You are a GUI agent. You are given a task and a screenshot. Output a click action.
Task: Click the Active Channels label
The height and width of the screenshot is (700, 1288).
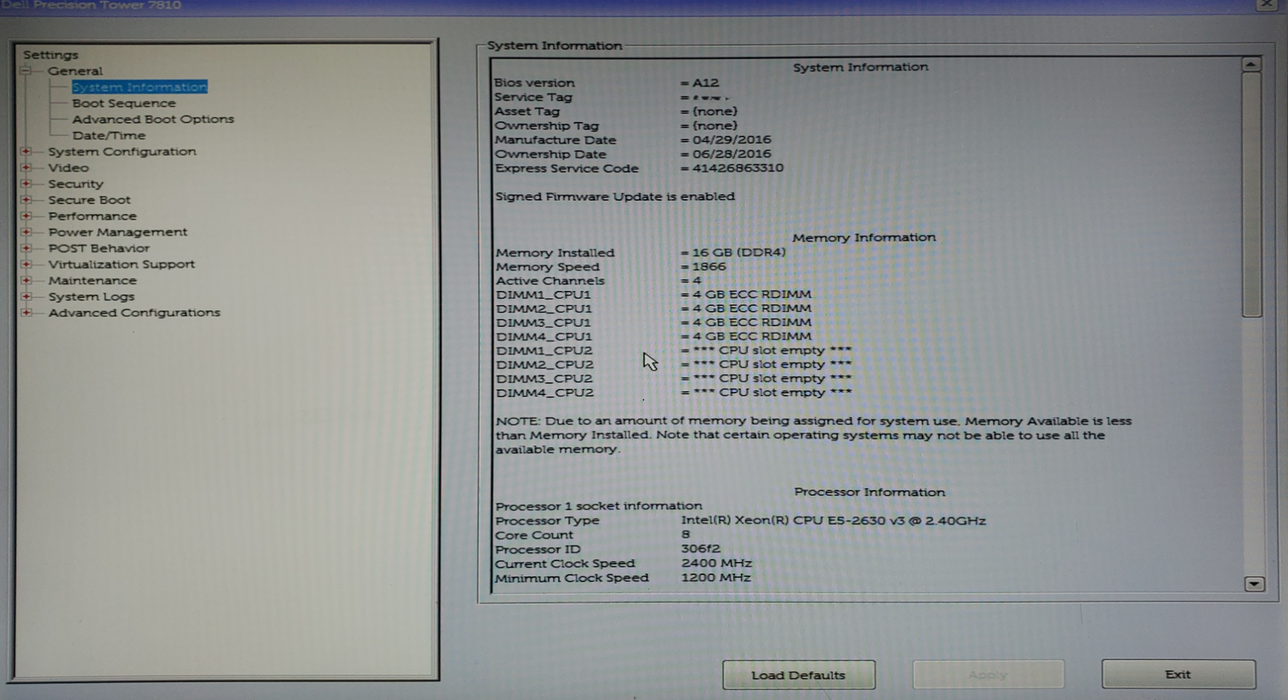tap(550, 280)
